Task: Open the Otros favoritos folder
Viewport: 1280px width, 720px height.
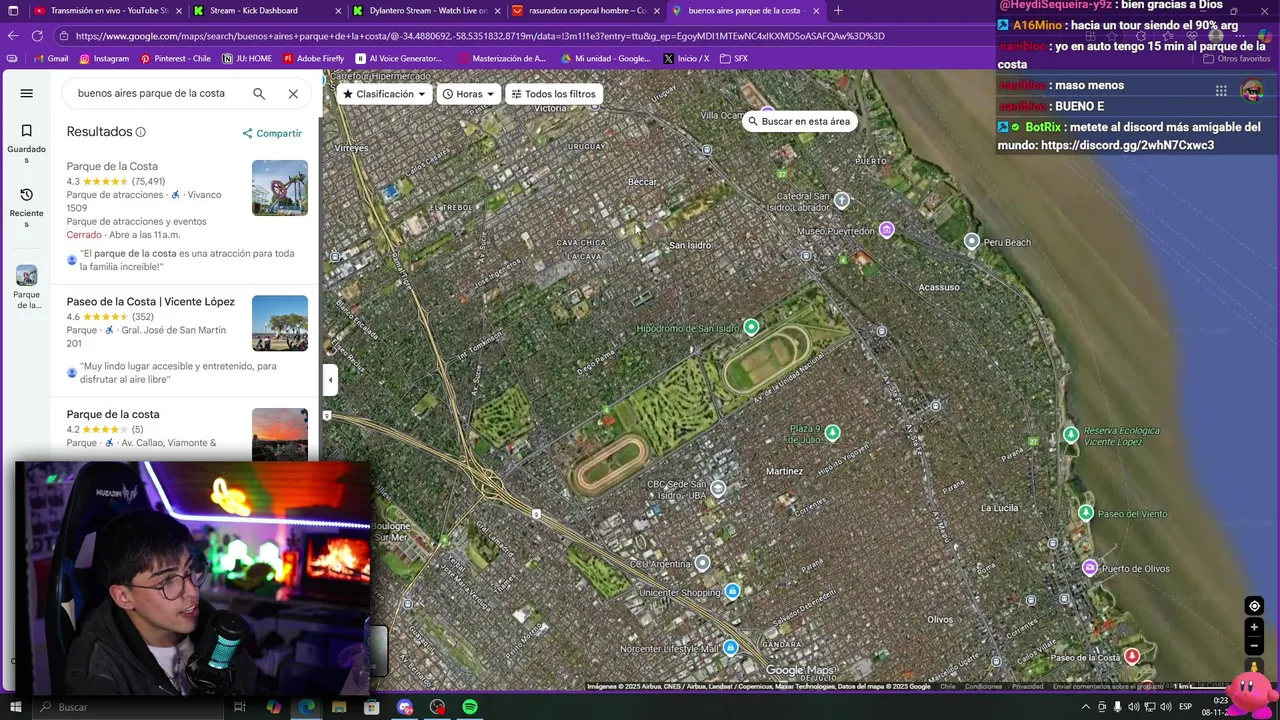Action: click(1236, 59)
